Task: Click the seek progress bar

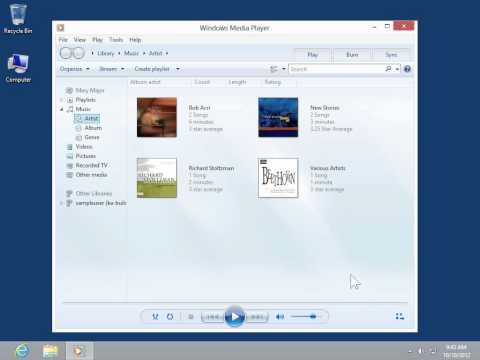Action: (235, 303)
